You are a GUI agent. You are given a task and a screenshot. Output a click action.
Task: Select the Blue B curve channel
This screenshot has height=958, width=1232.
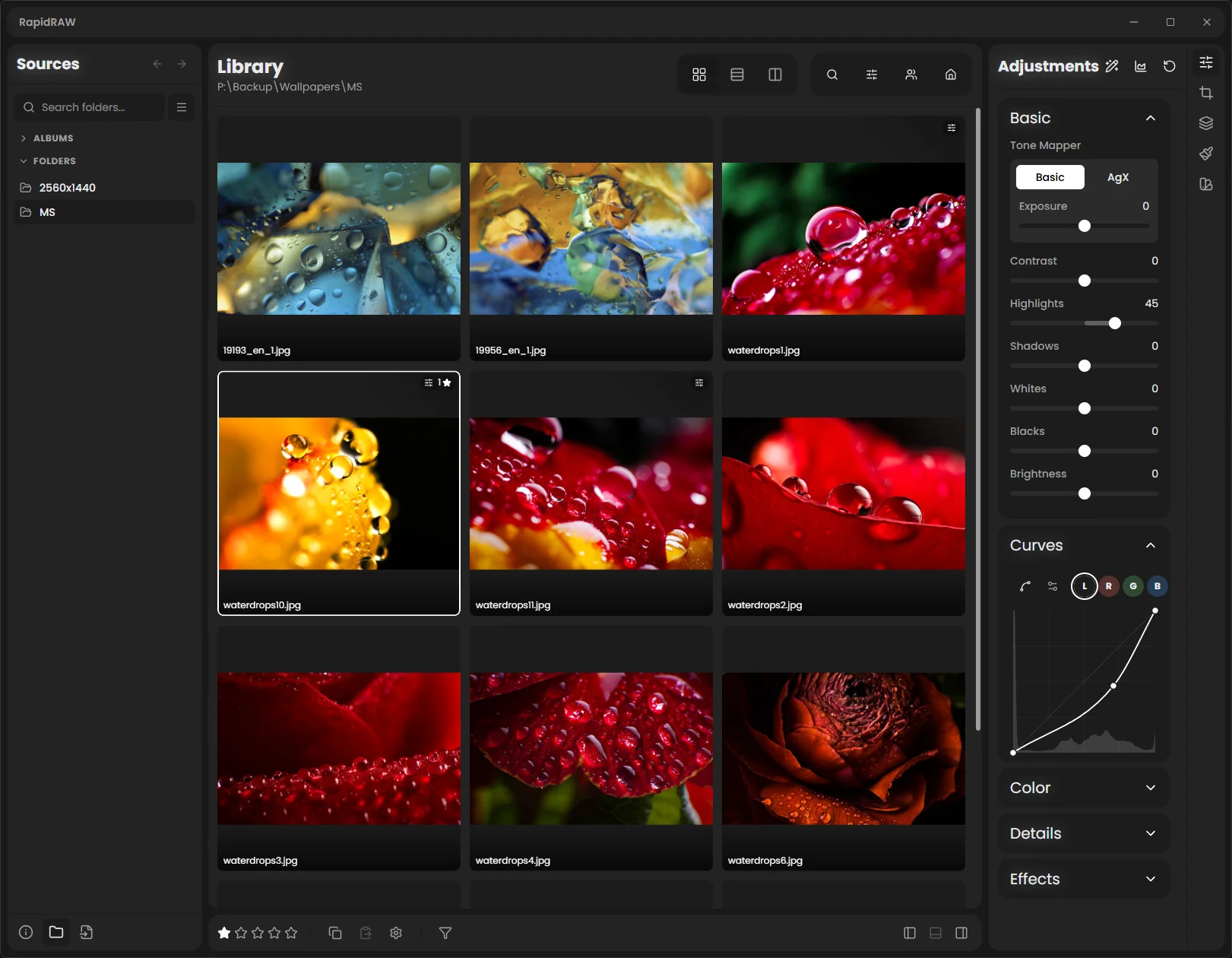[x=1158, y=586]
